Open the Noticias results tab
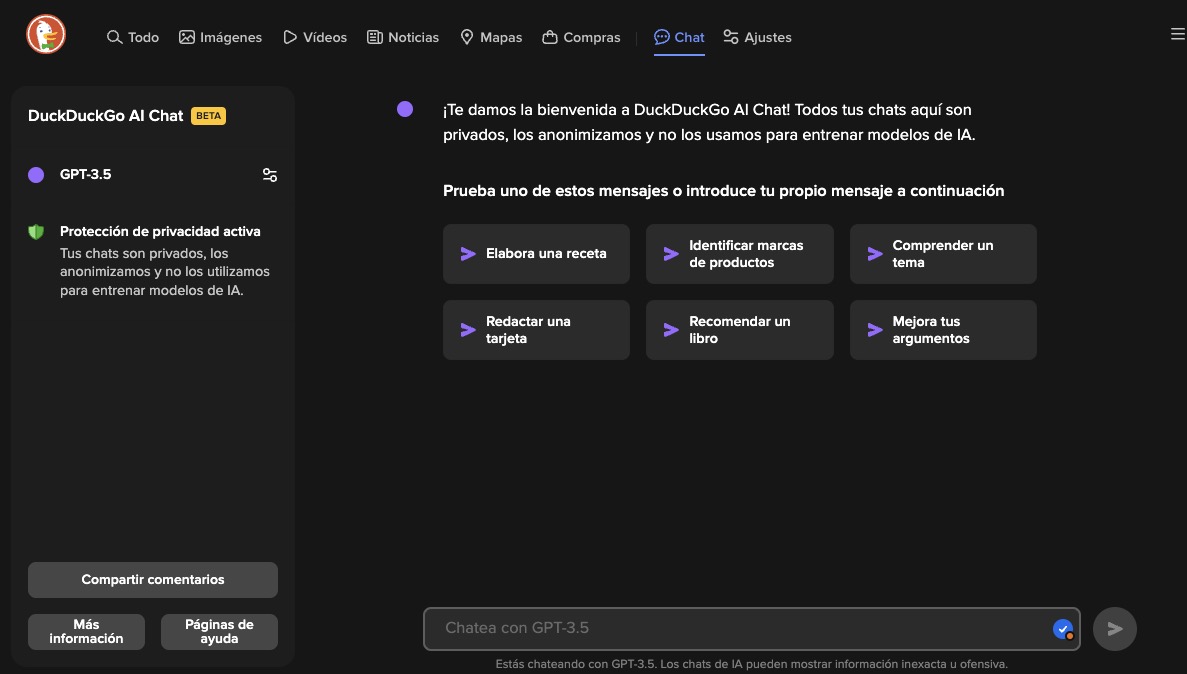Screen dimensions: 1187x674 403,37
